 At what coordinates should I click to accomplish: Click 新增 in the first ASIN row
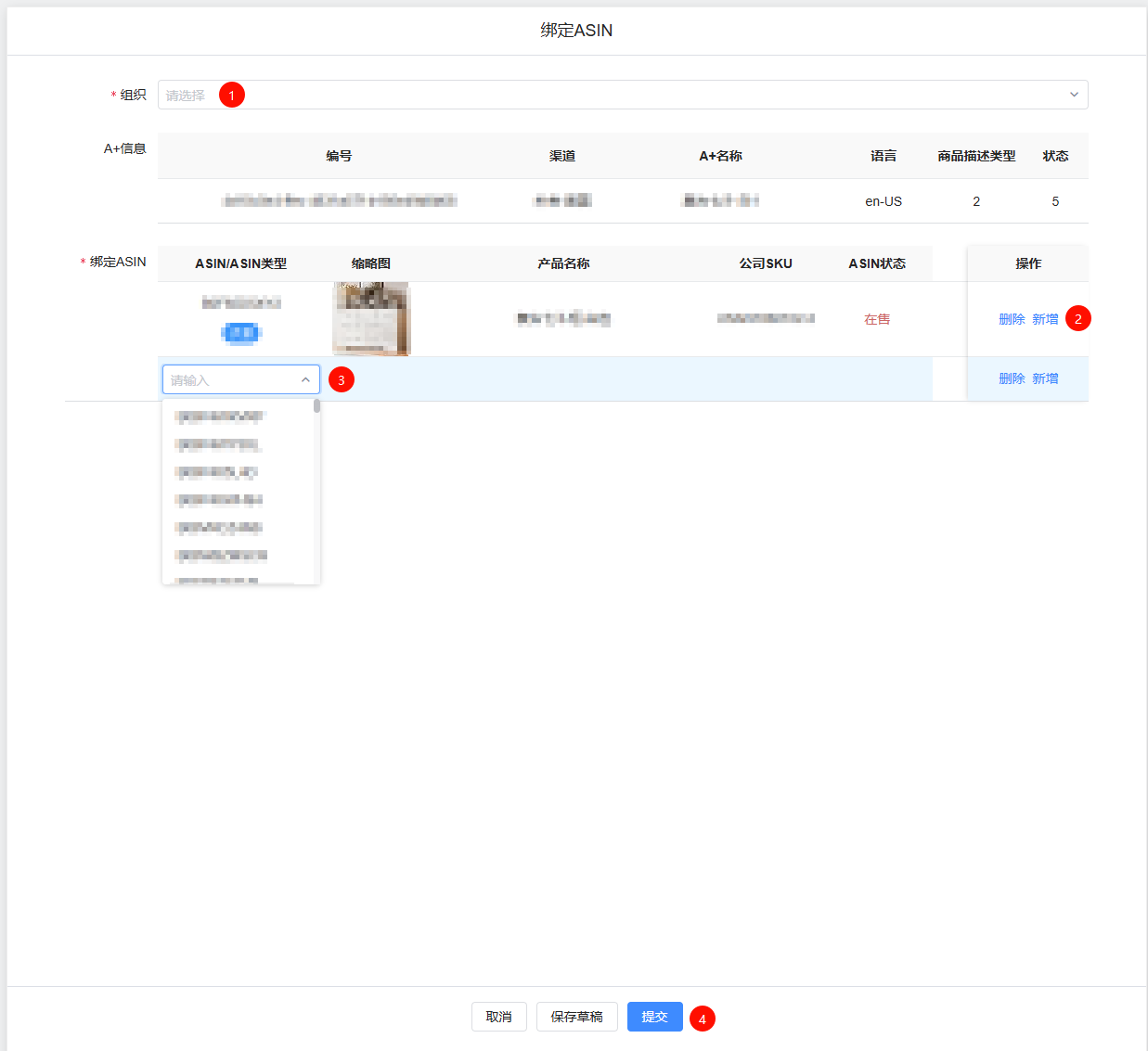coord(1045,319)
